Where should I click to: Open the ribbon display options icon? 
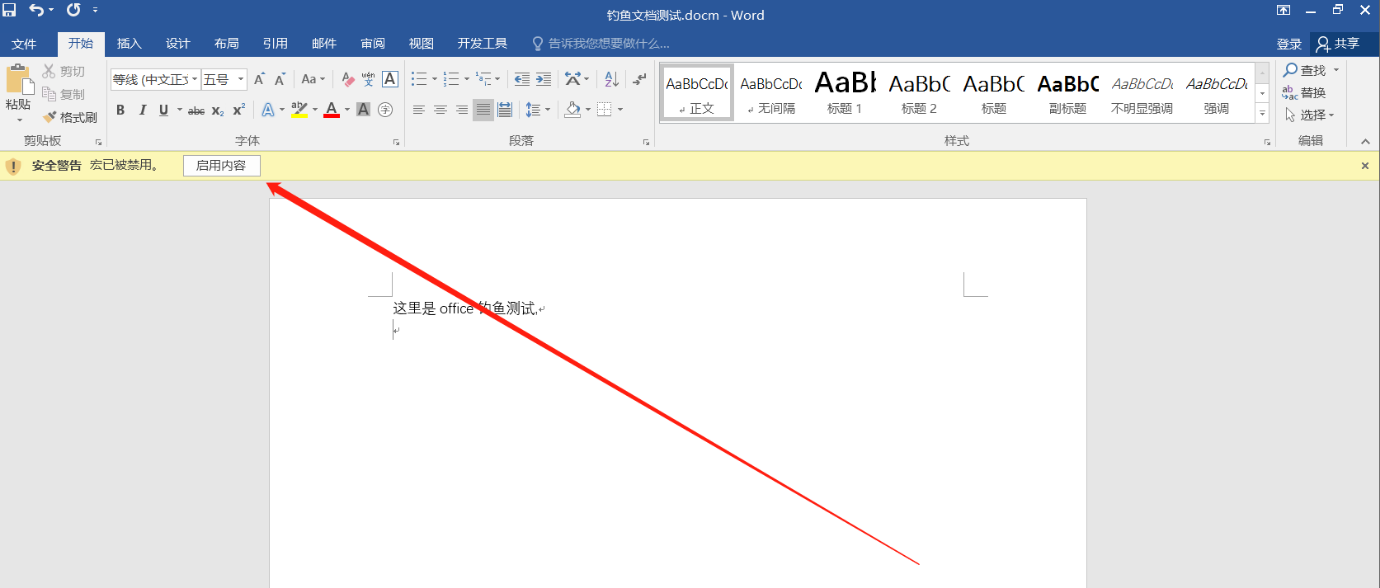pos(1283,10)
